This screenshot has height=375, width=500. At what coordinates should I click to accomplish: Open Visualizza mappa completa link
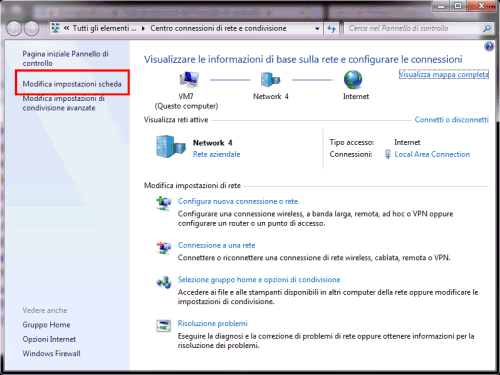click(444, 74)
